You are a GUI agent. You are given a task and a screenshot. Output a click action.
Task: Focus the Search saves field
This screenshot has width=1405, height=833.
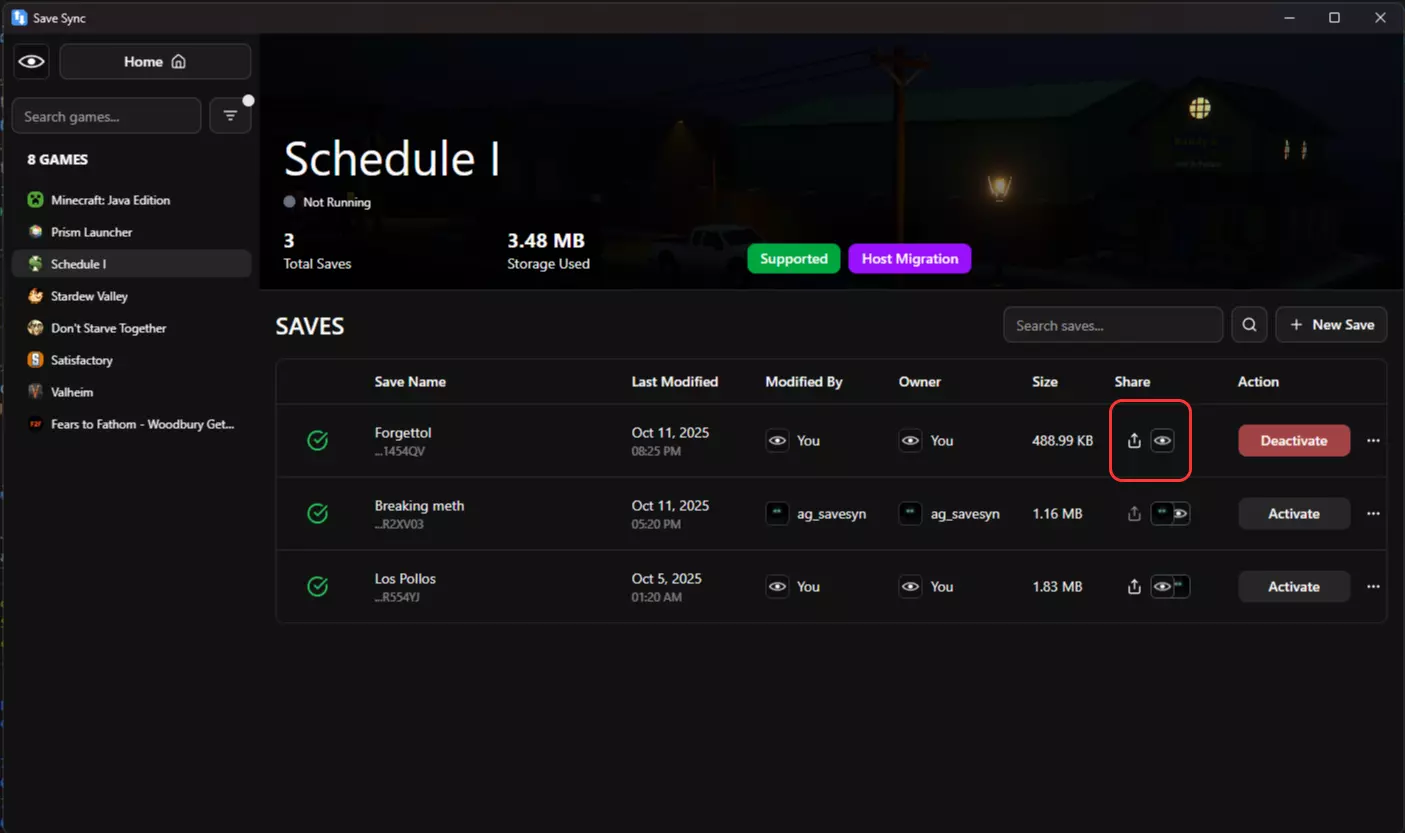coord(1113,325)
